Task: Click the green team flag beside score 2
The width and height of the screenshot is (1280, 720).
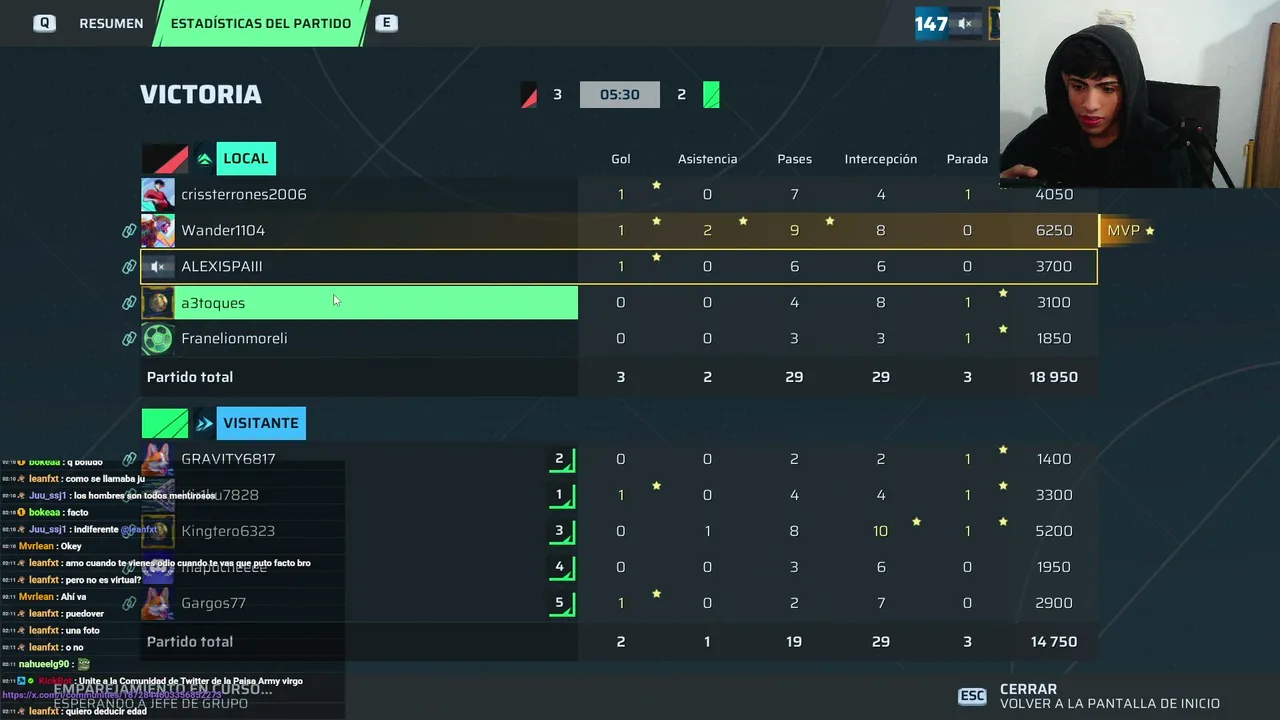Action: (x=711, y=95)
